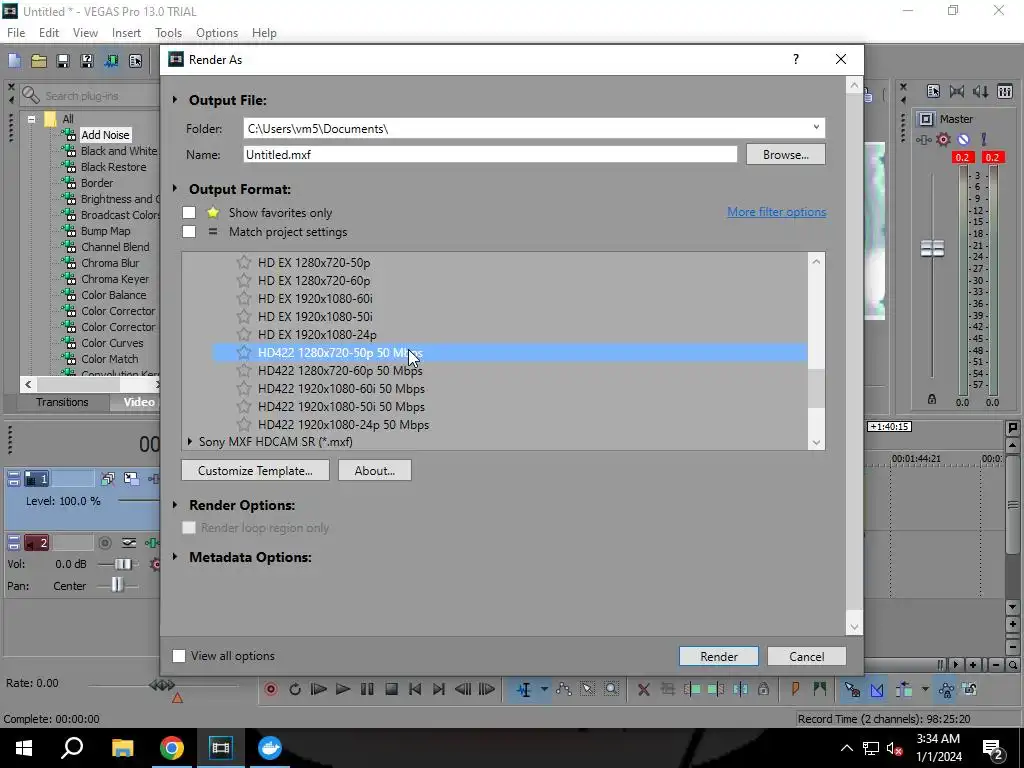
Task: Expand the Render Options section triangle
Action: click(175, 505)
